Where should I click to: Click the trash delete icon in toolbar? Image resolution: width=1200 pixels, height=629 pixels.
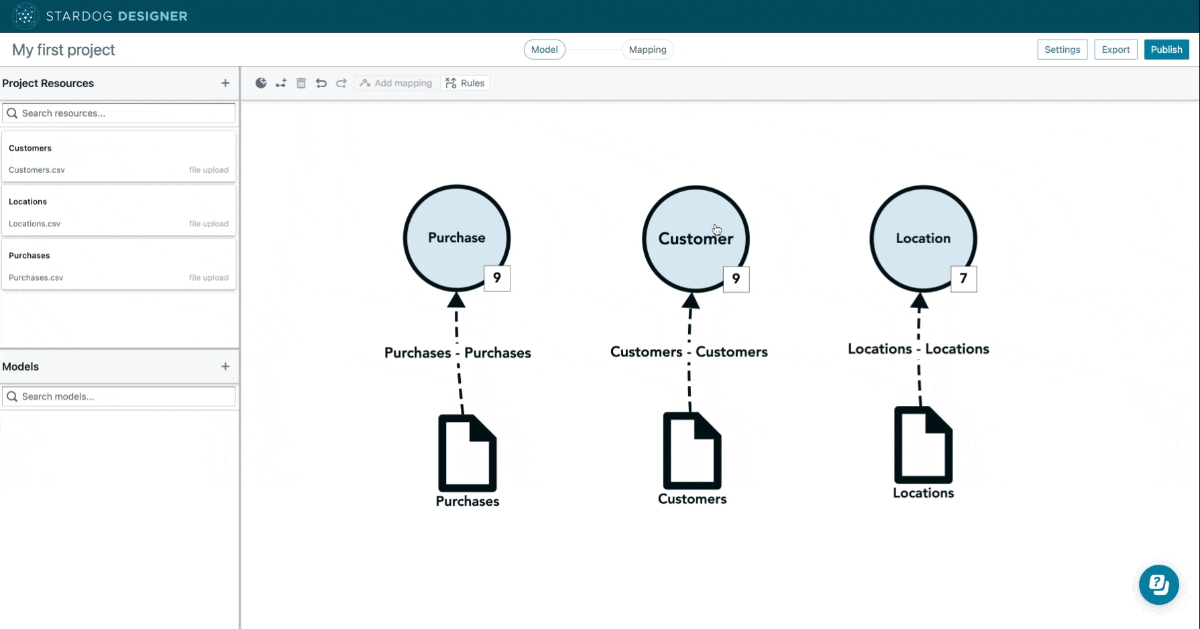(301, 83)
